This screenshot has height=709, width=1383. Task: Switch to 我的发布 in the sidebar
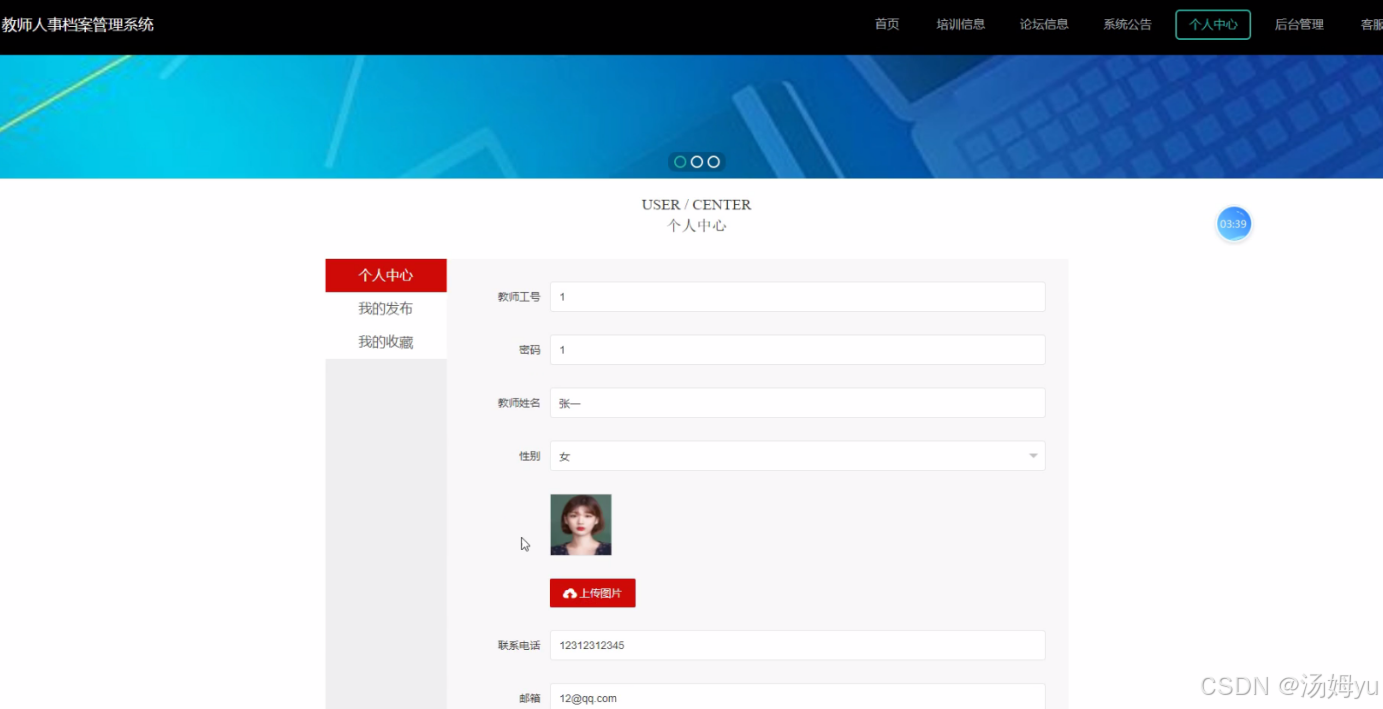(386, 308)
